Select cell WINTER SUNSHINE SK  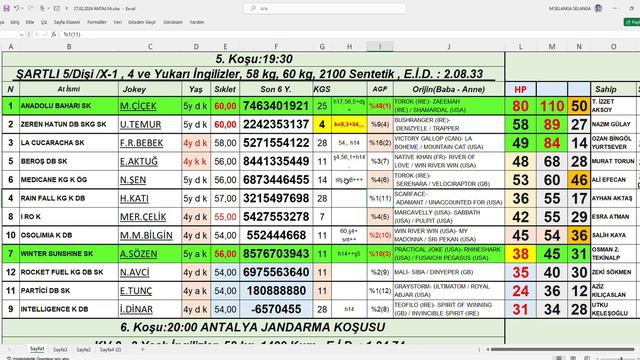pyautogui.click(x=69, y=254)
